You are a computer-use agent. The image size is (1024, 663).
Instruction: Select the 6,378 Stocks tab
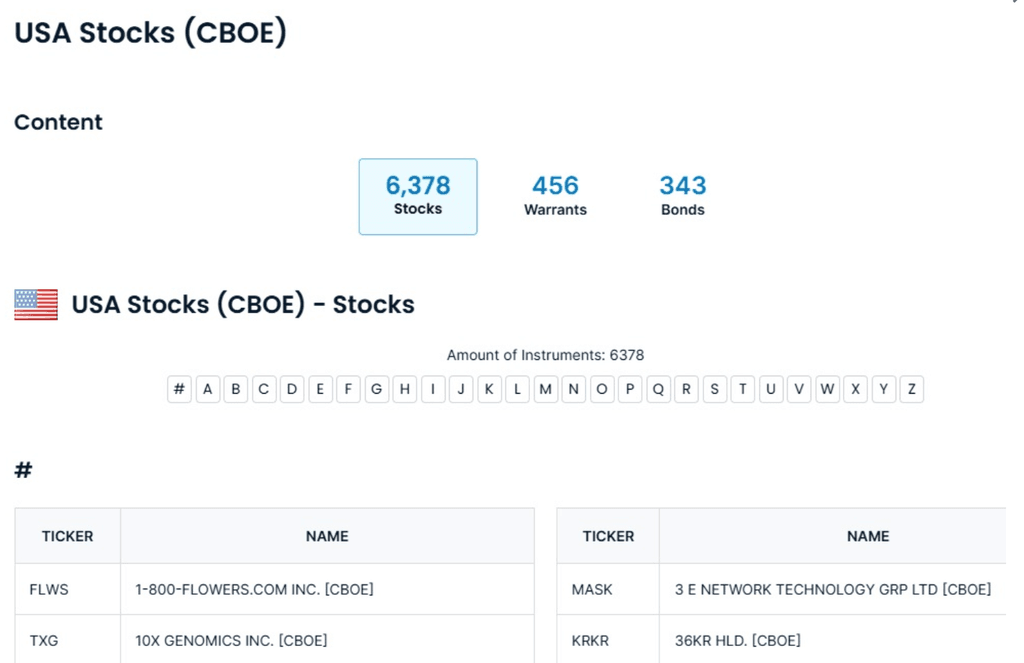418,196
